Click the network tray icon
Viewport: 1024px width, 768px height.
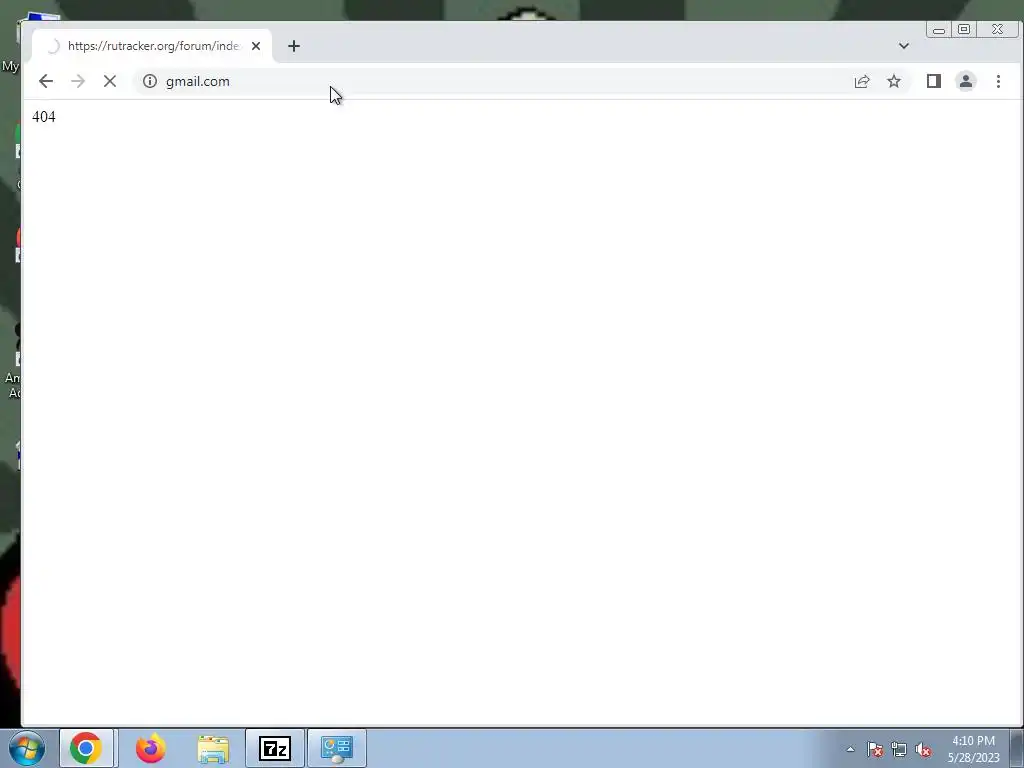coord(899,749)
